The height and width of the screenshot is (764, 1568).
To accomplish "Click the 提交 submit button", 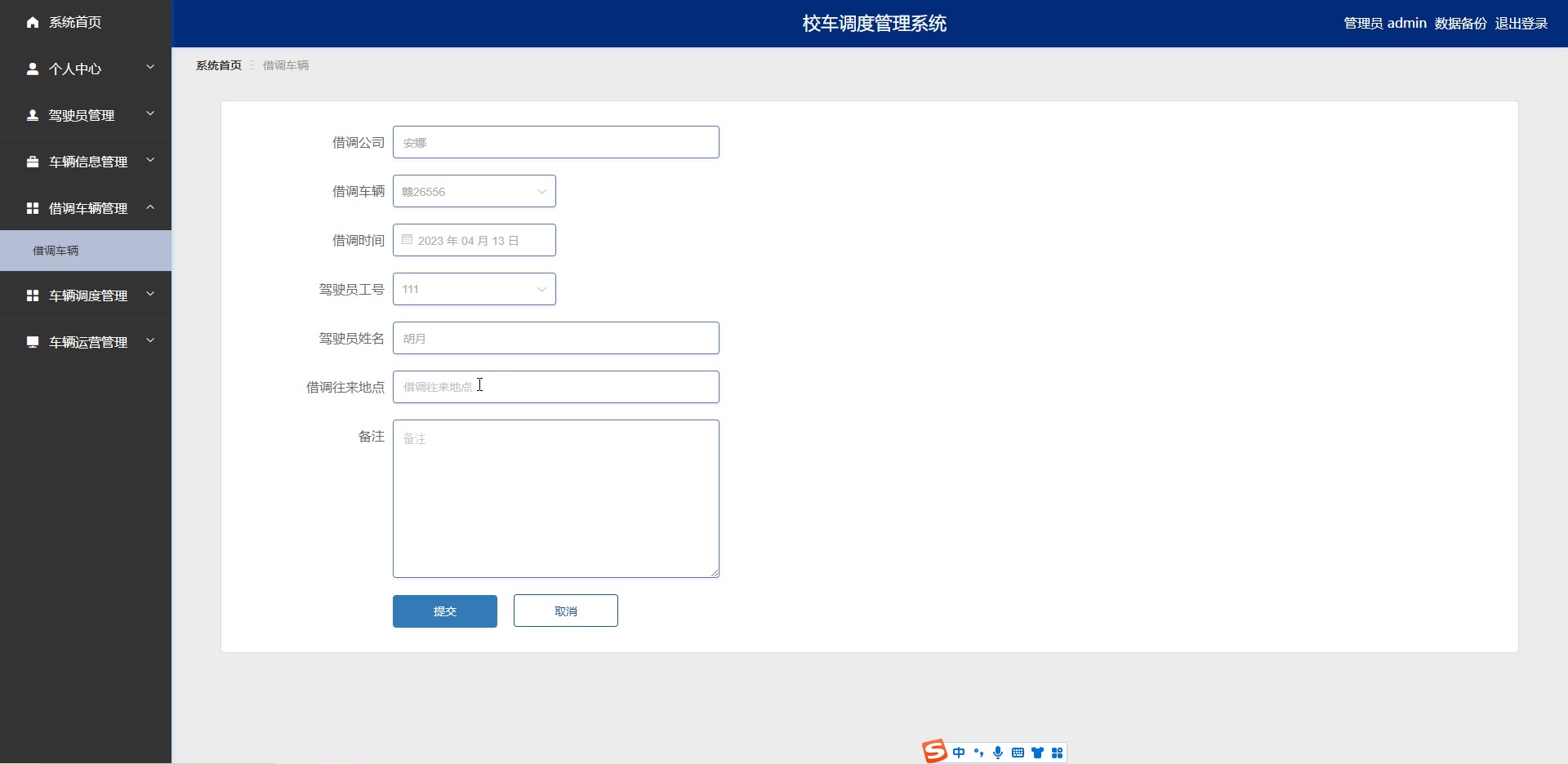I will click(445, 611).
